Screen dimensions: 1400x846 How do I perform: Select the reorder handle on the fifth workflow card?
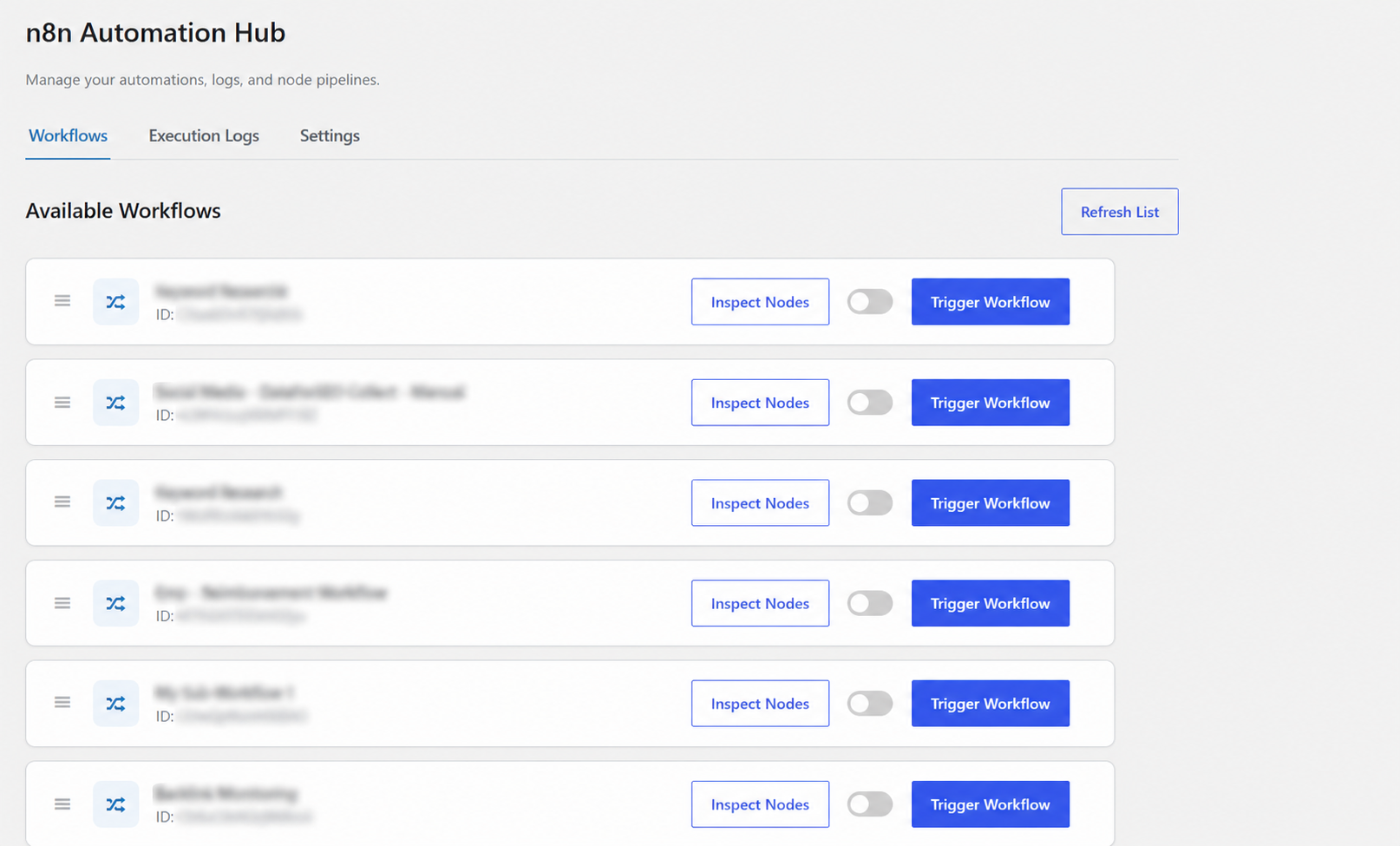coord(62,703)
